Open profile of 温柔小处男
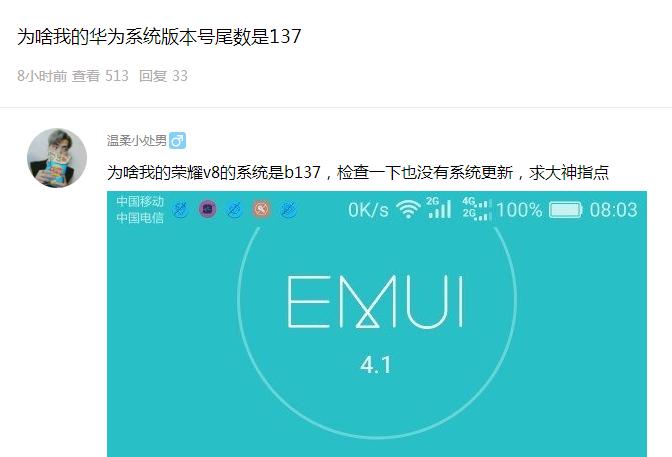Image resolution: width=672 pixels, height=457 pixels. (137, 141)
